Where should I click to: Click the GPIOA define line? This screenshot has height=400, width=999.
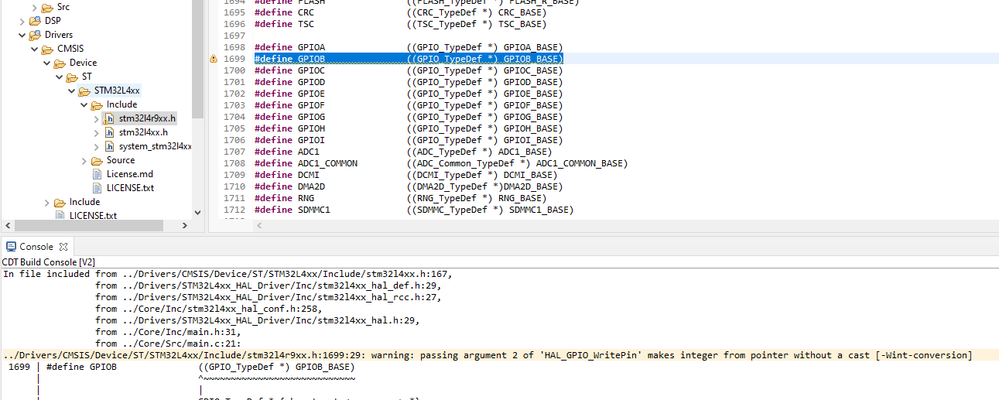pyautogui.click(x=408, y=47)
